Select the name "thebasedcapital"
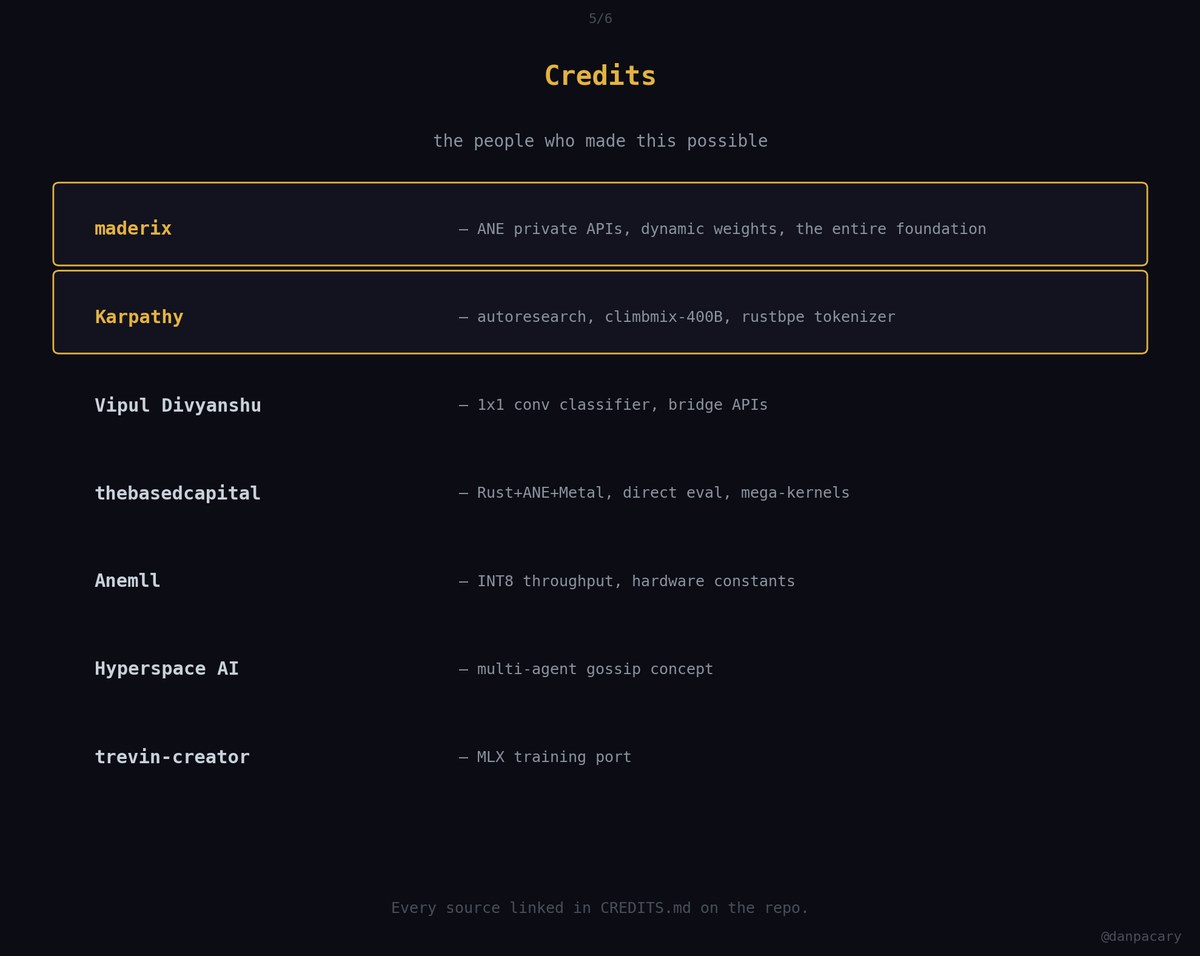Screen dimensions: 1200x956 pos(178,493)
